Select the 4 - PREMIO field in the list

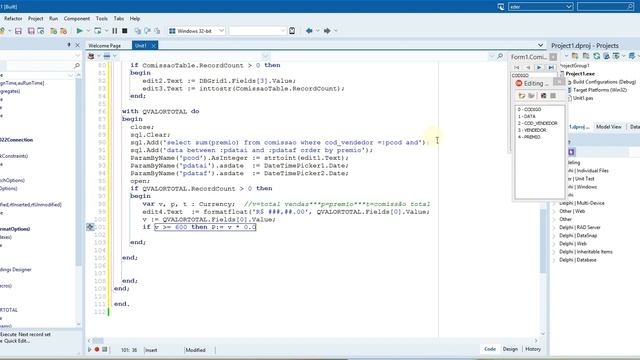tap(529, 137)
